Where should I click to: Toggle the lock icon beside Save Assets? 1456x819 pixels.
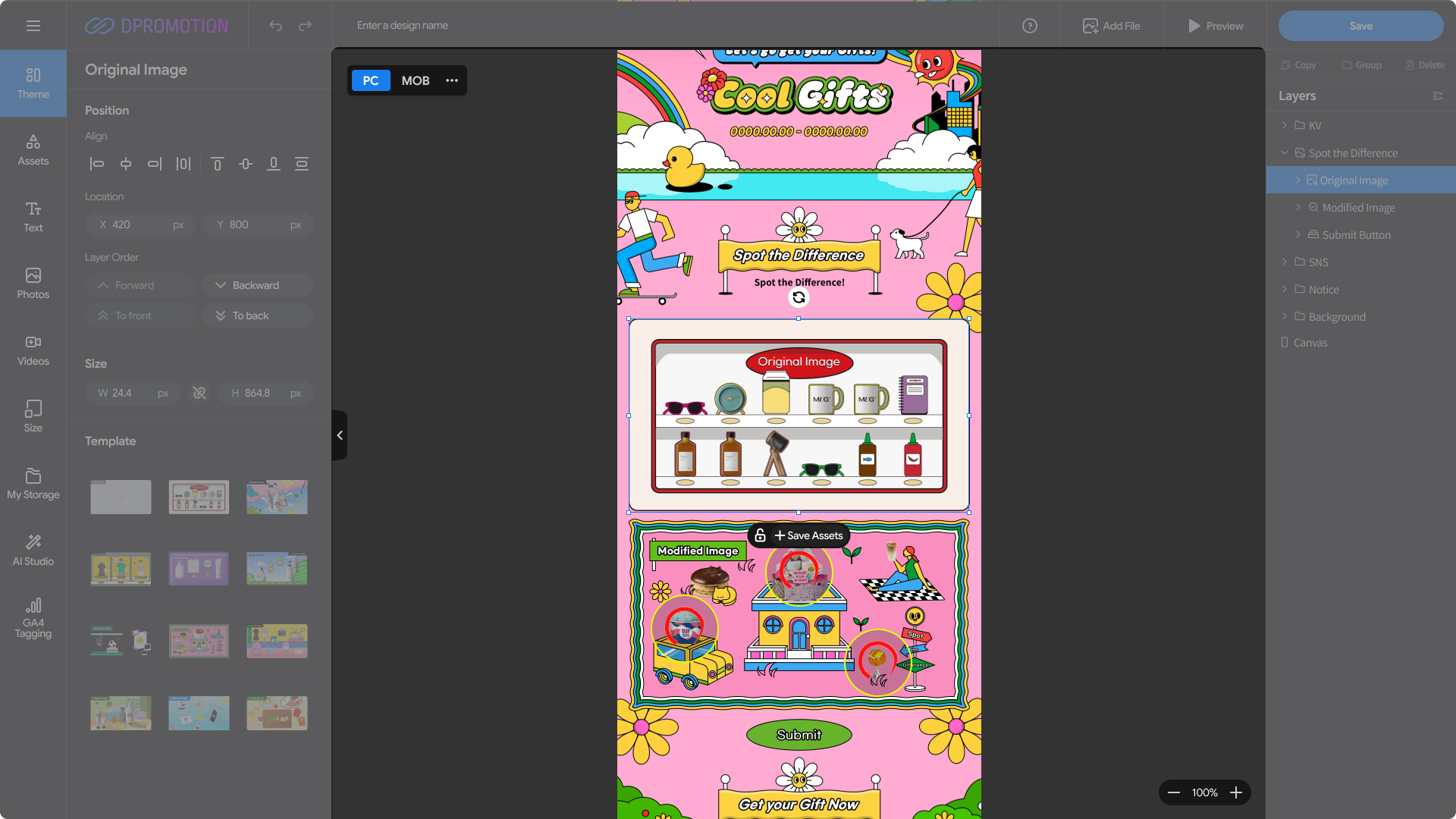pos(760,535)
